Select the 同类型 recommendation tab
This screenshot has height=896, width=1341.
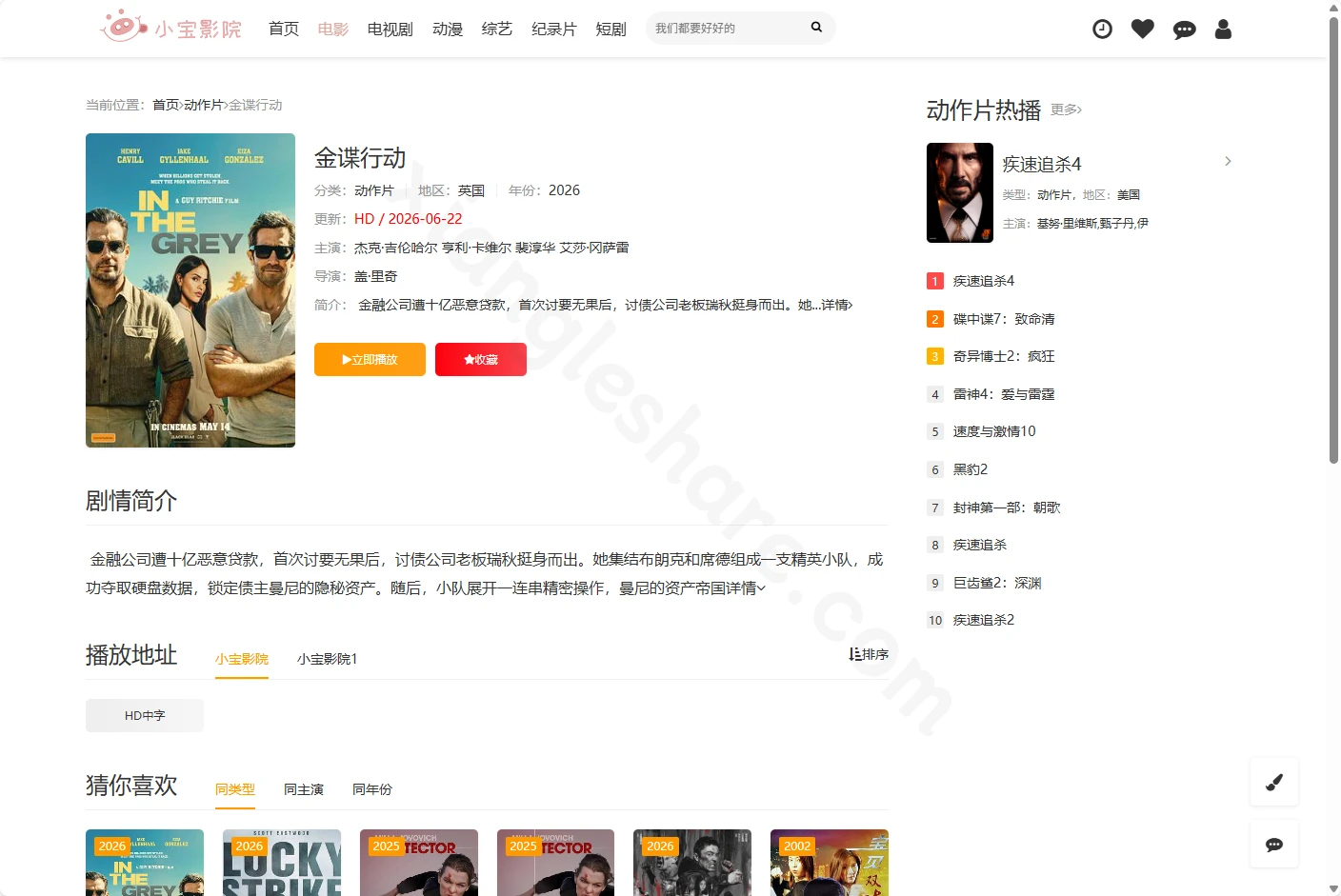pyautogui.click(x=235, y=789)
